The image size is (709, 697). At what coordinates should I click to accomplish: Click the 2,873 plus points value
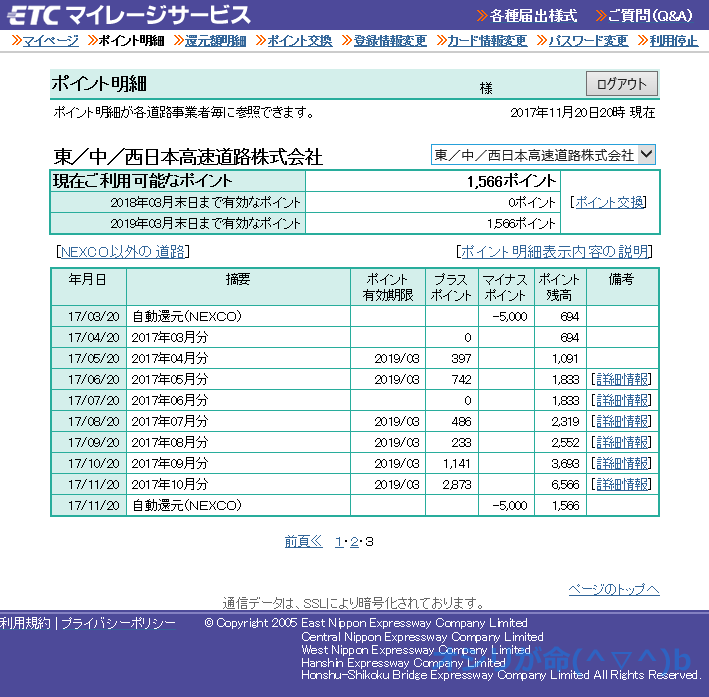[x=457, y=484]
